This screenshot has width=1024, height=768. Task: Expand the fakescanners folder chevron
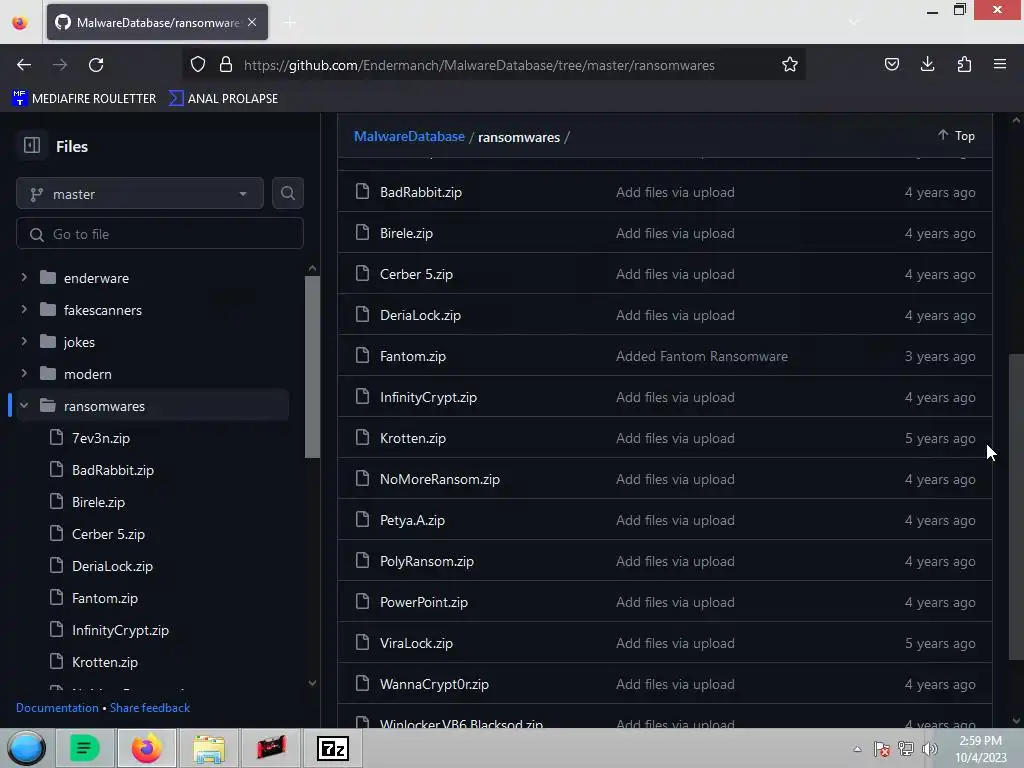24,310
